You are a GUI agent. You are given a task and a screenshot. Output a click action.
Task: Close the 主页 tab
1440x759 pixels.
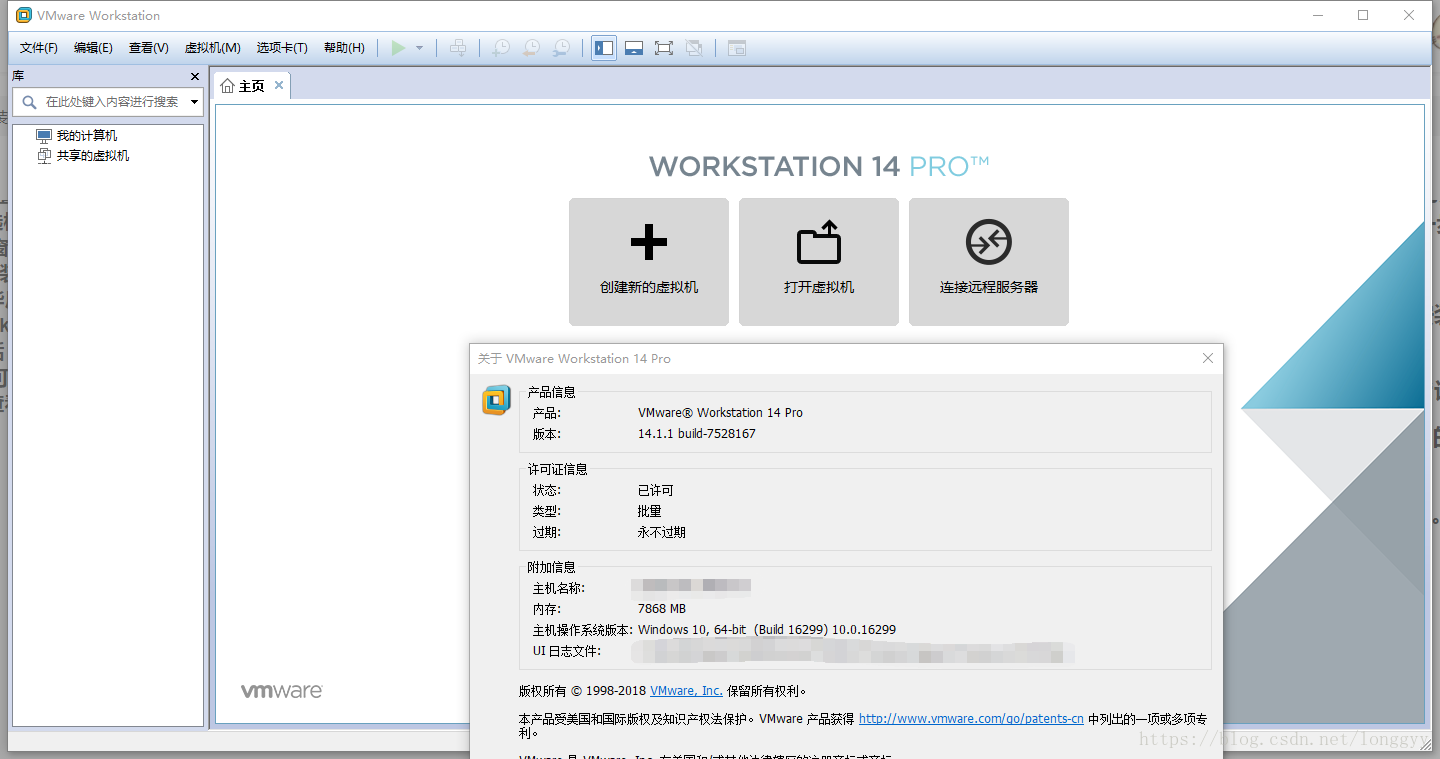[279, 85]
